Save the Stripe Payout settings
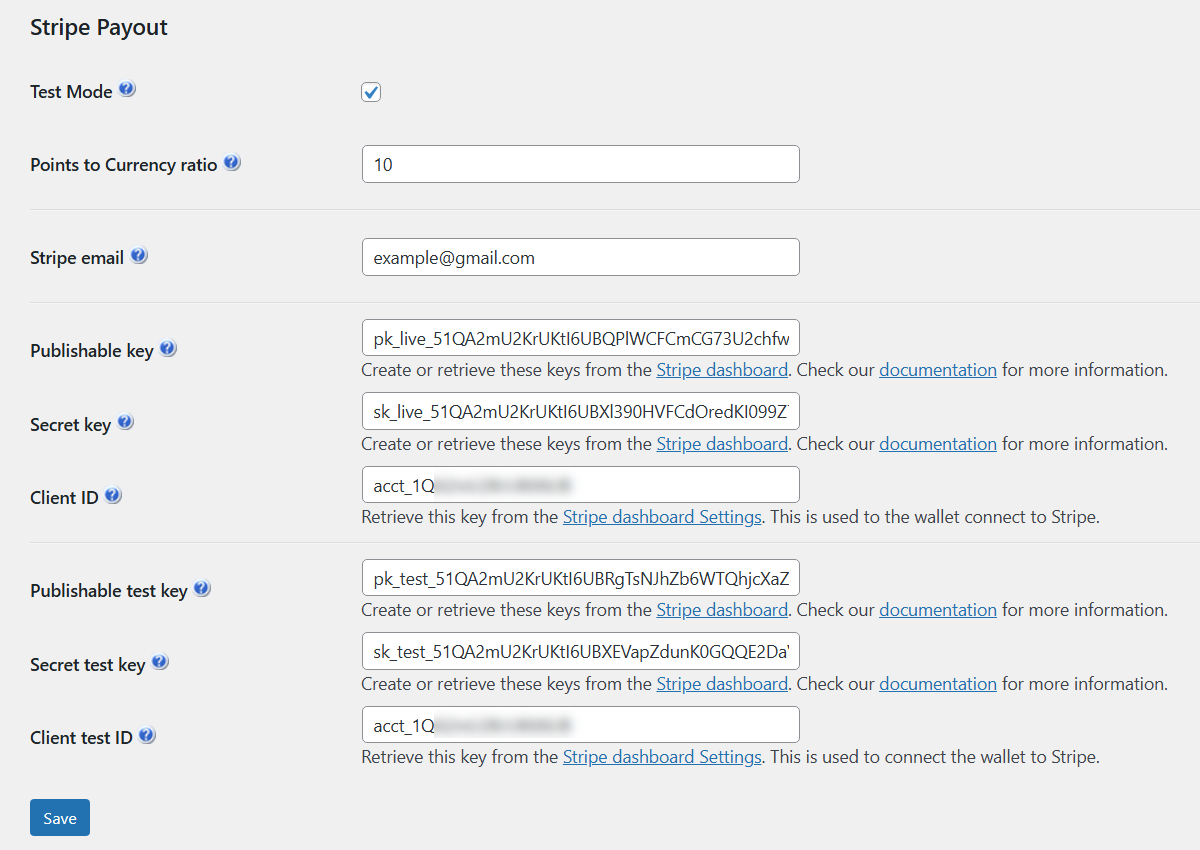The height and width of the screenshot is (850, 1200). tap(60, 817)
